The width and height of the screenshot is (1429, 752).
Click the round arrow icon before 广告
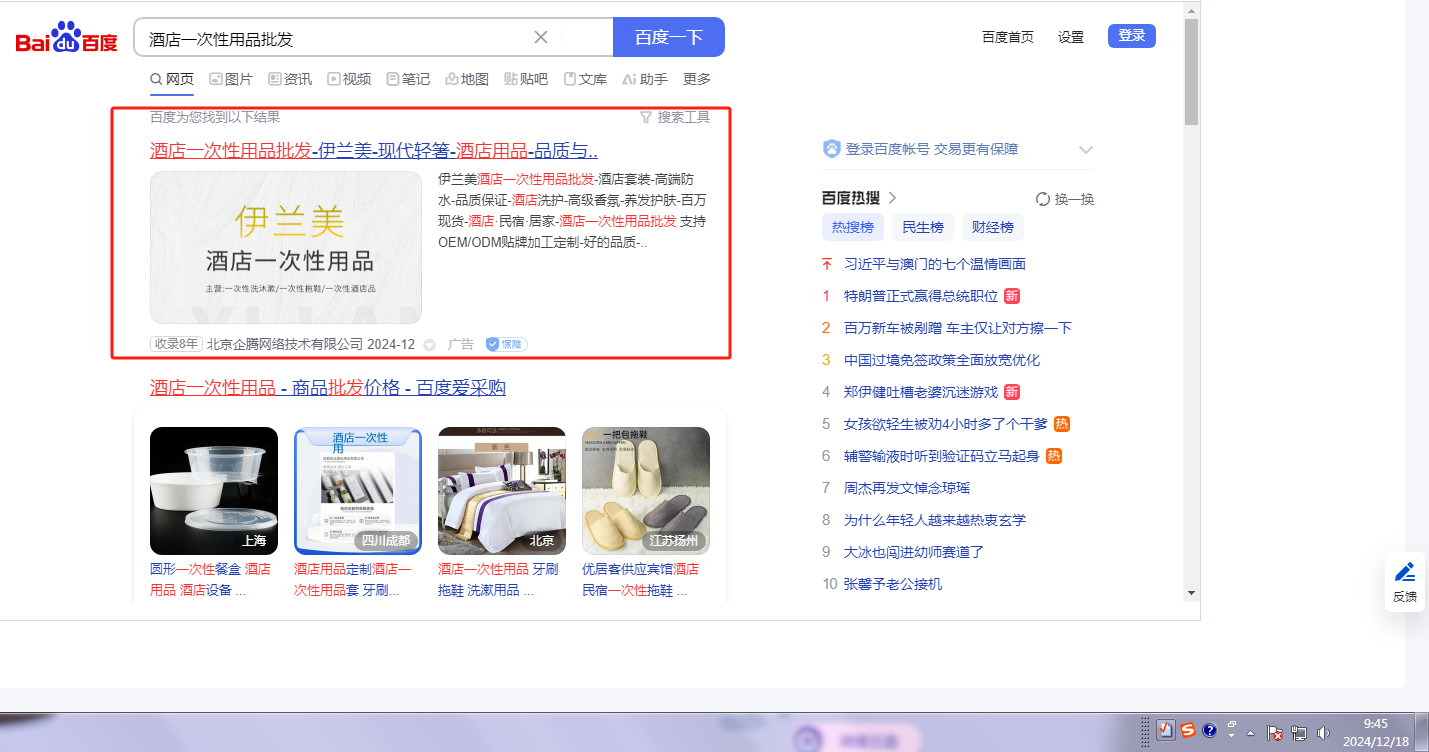pyautogui.click(x=430, y=345)
